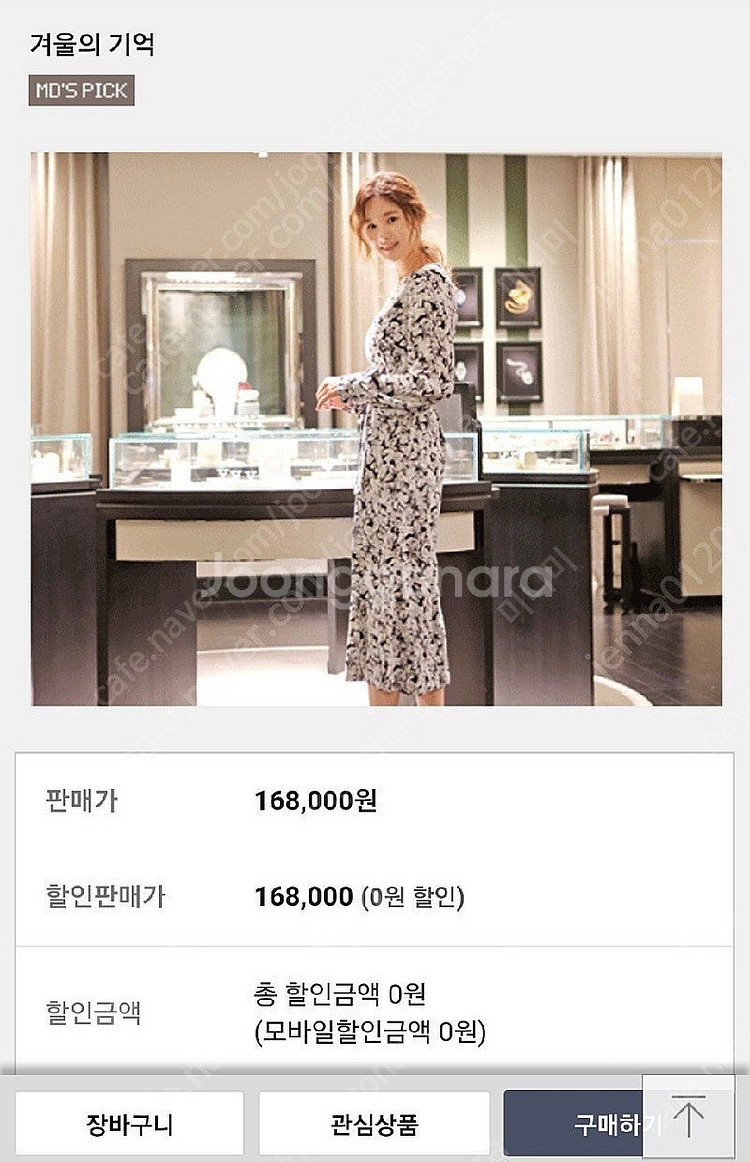
Task: Click the 할인판매가 label
Action: point(104,896)
